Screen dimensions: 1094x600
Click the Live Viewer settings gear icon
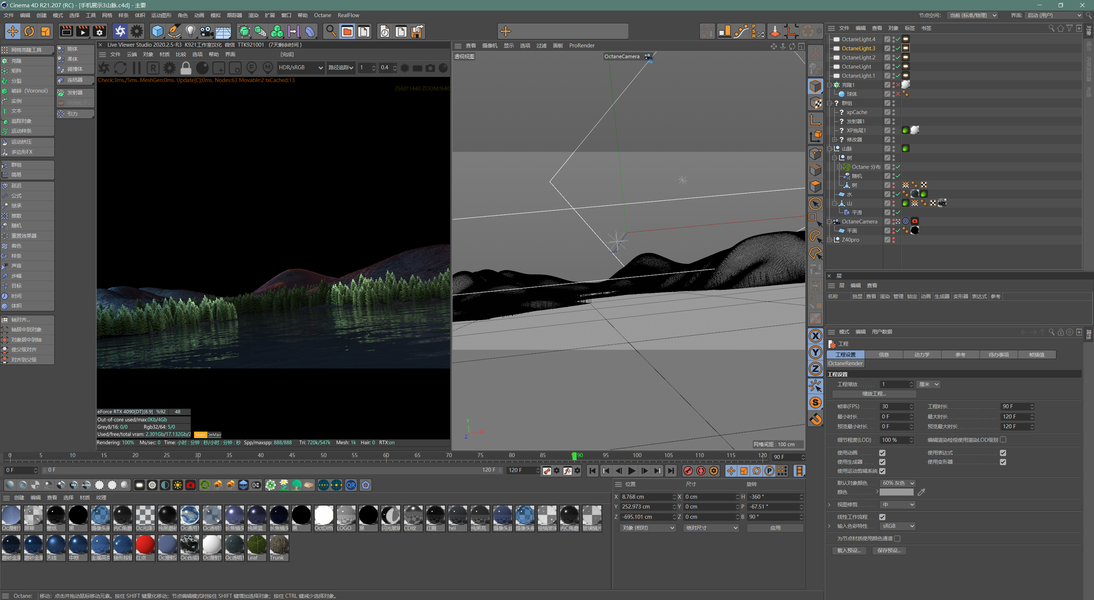coord(170,68)
